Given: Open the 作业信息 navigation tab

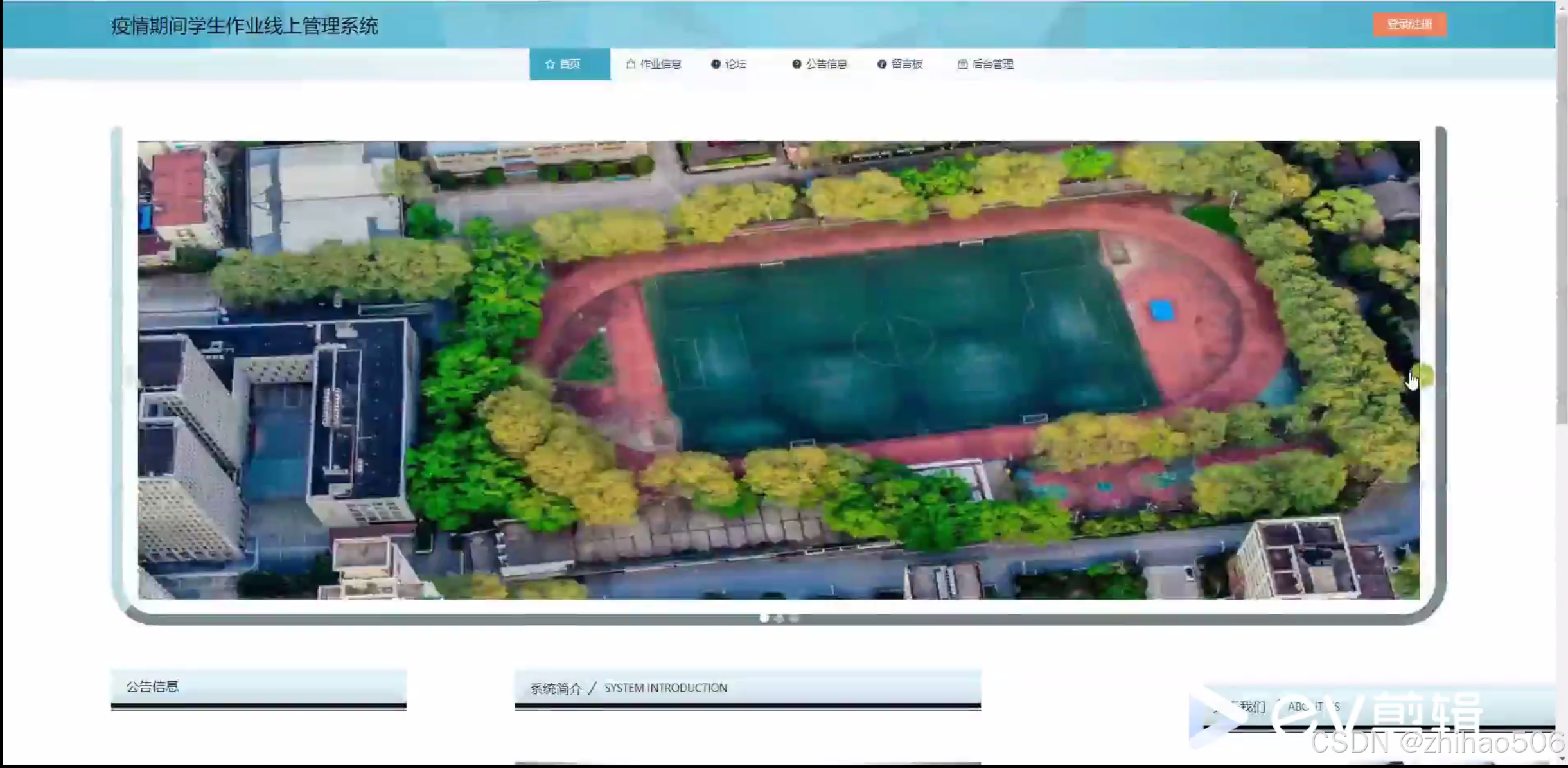Looking at the screenshot, I should pos(660,64).
